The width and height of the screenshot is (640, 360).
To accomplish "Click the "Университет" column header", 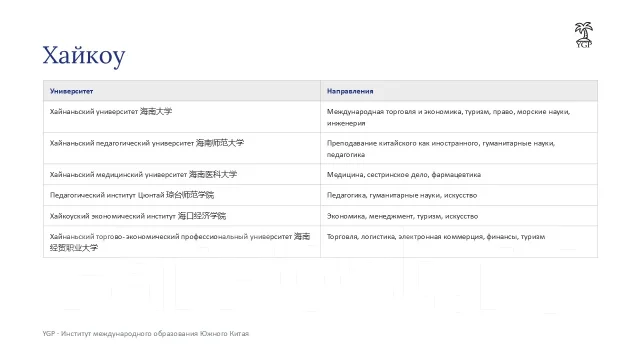I will point(182,91).
